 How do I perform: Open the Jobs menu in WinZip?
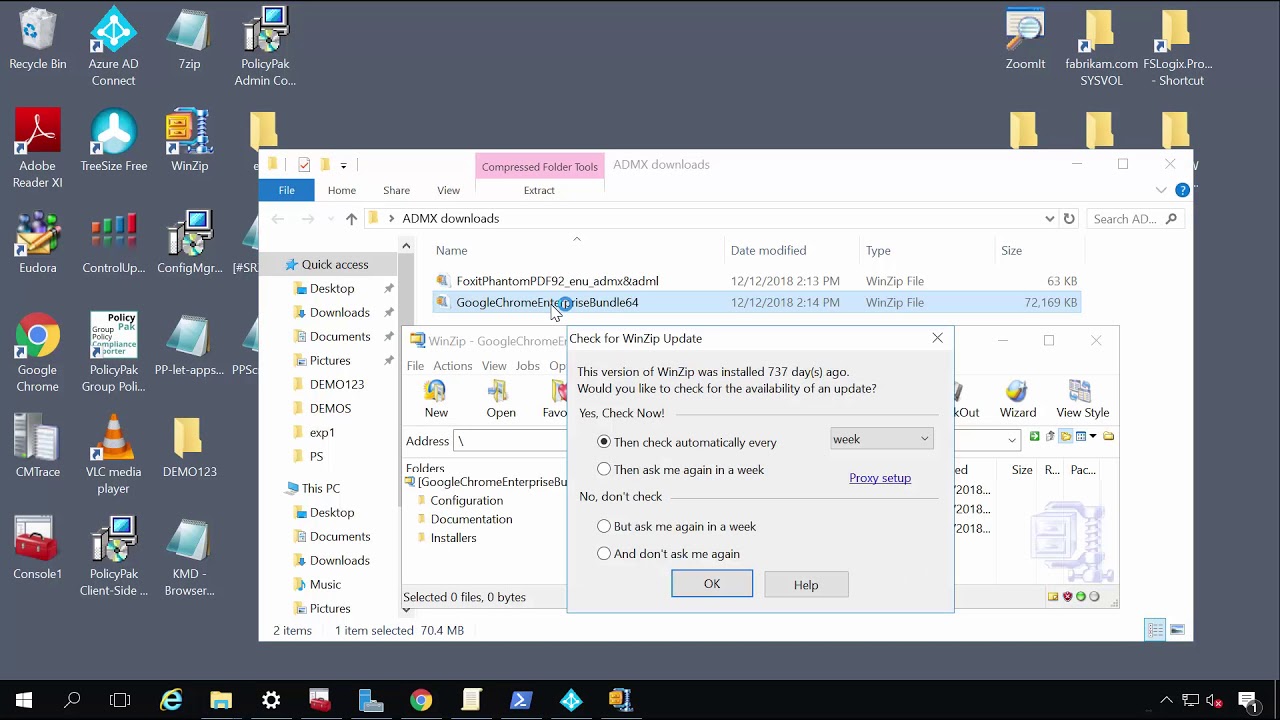click(527, 366)
